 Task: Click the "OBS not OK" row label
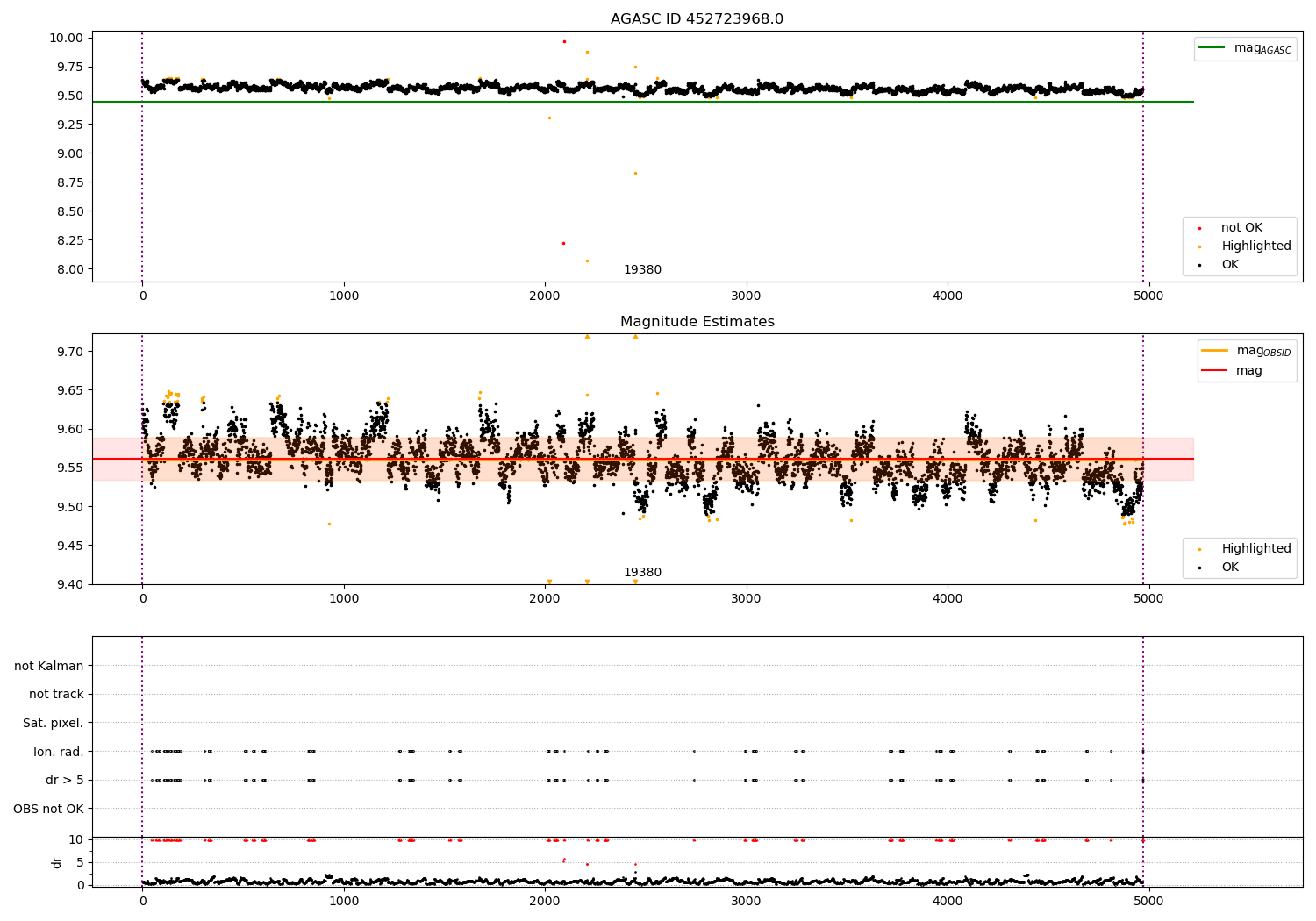(49, 809)
